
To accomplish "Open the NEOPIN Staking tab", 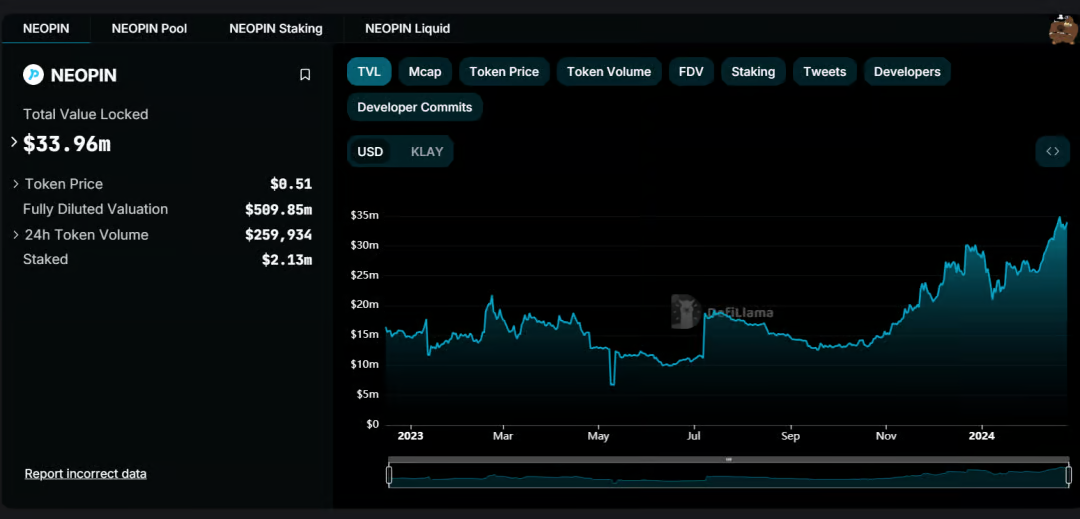I will click(x=276, y=28).
